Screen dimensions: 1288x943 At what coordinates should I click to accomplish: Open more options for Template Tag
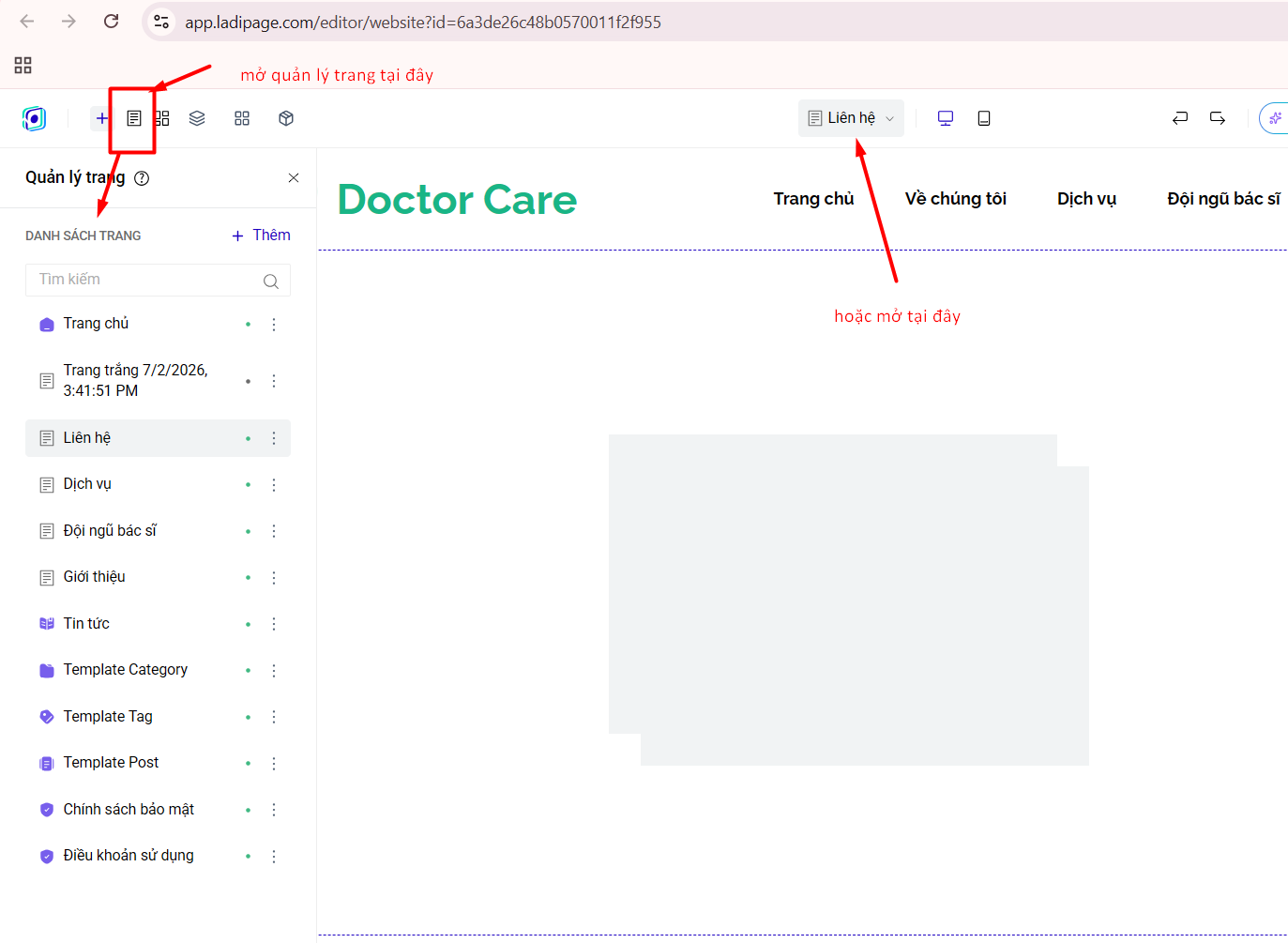point(274,717)
